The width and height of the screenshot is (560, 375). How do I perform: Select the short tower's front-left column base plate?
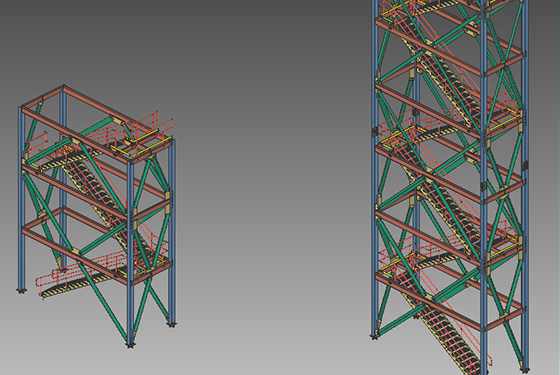(21, 291)
